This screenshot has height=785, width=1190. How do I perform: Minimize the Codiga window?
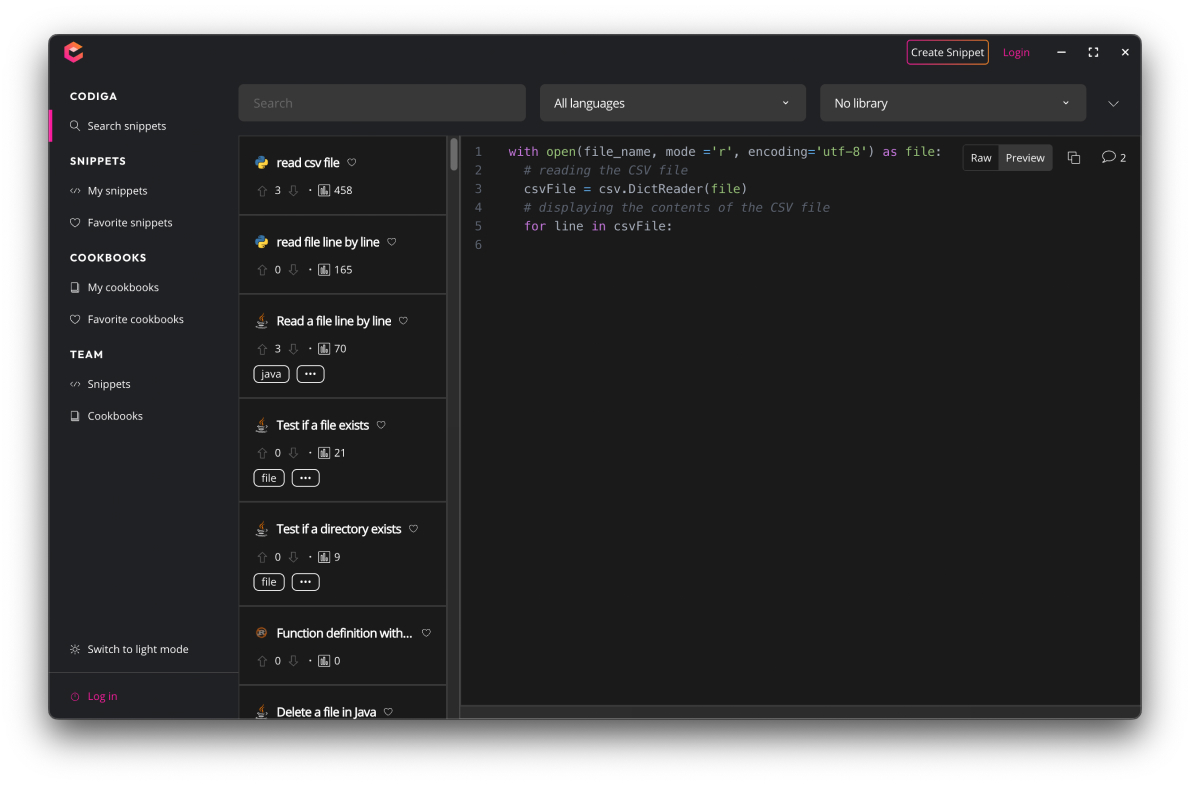pyautogui.click(x=1061, y=52)
